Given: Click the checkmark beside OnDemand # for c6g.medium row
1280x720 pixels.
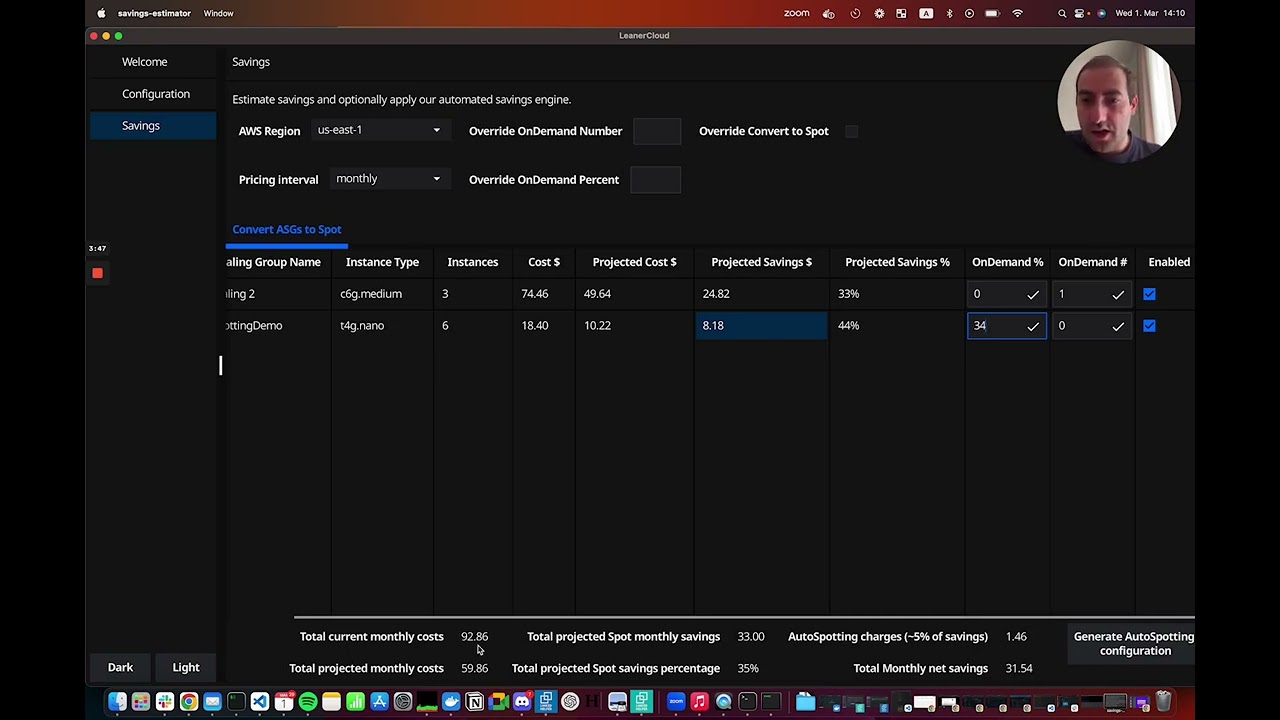Looking at the screenshot, I should click(x=1118, y=294).
